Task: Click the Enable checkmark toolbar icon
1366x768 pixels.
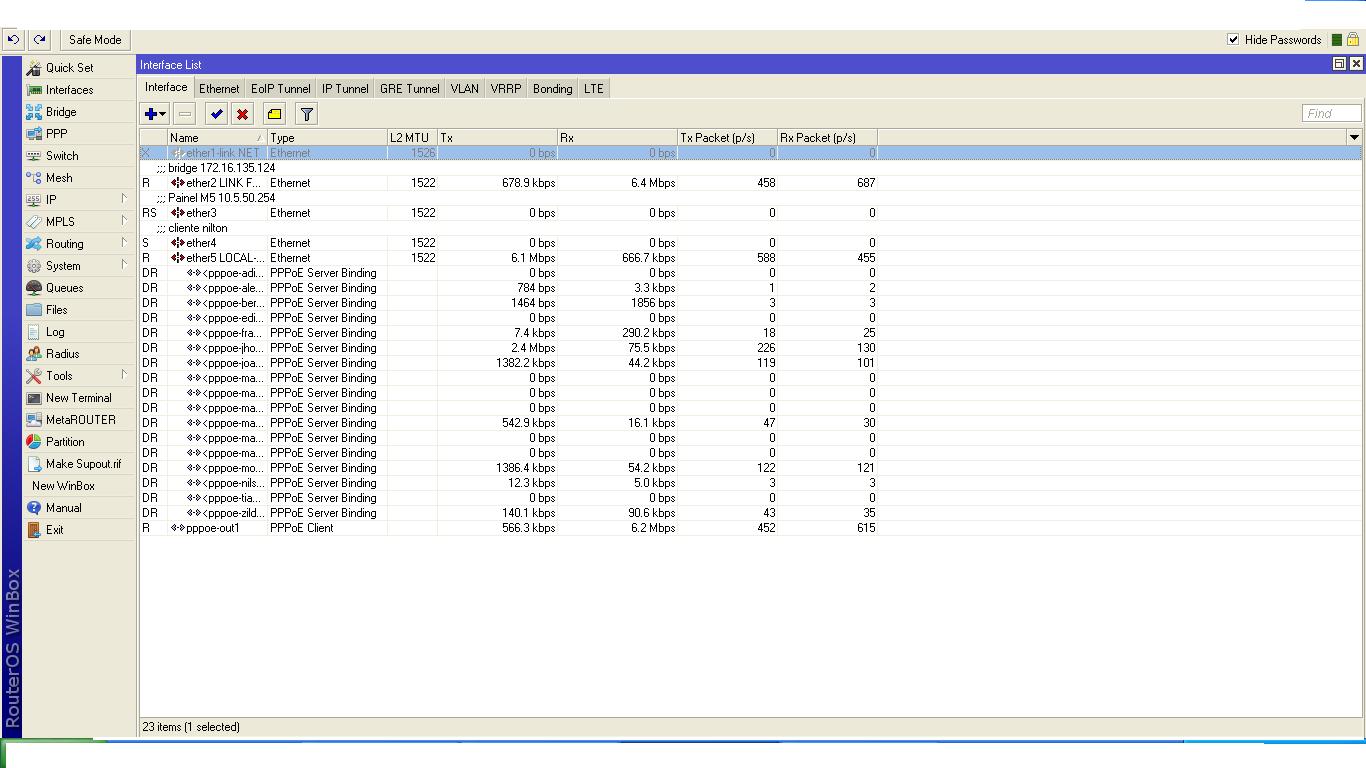Action: [216, 114]
